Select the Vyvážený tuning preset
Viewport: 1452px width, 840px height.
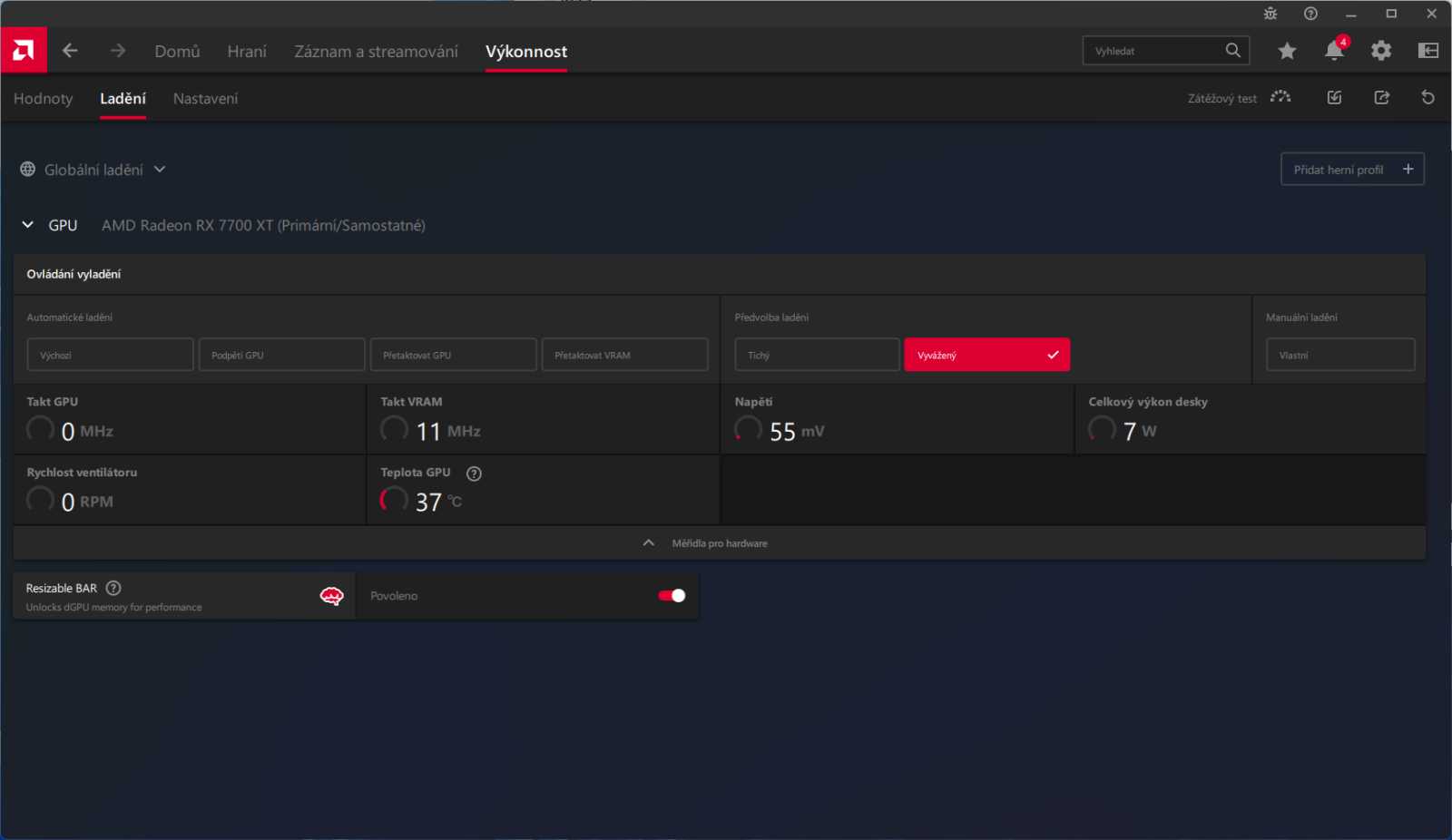click(987, 355)
